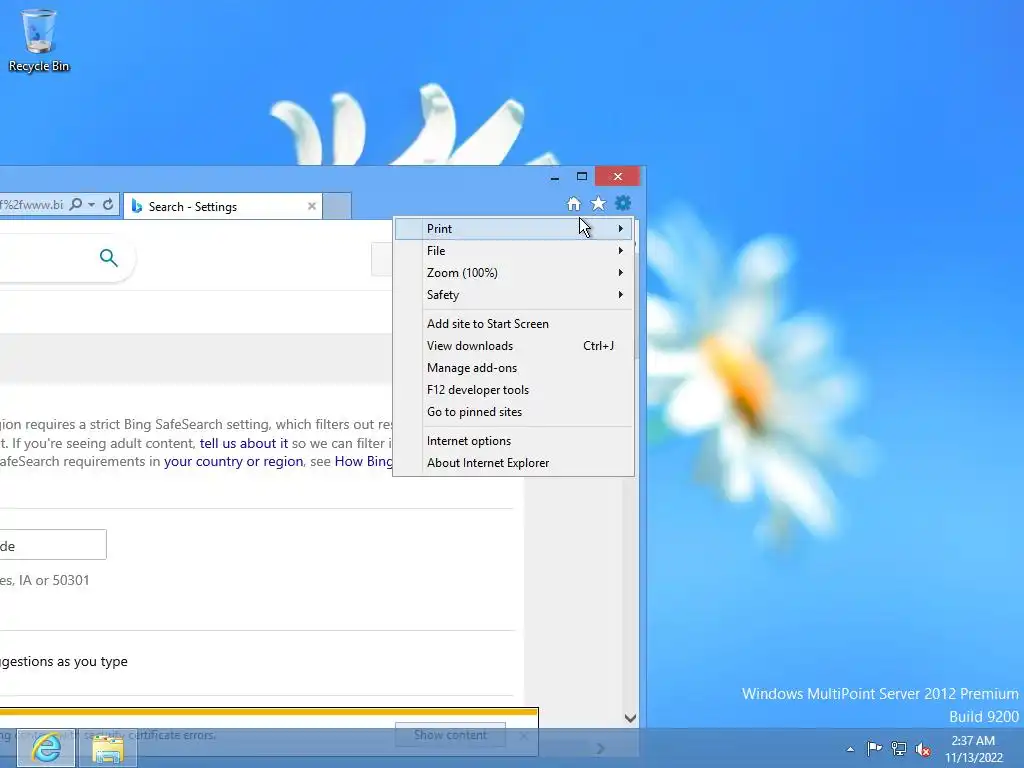
Task: Close the Search - Settings tab
Action: point(312,206)
